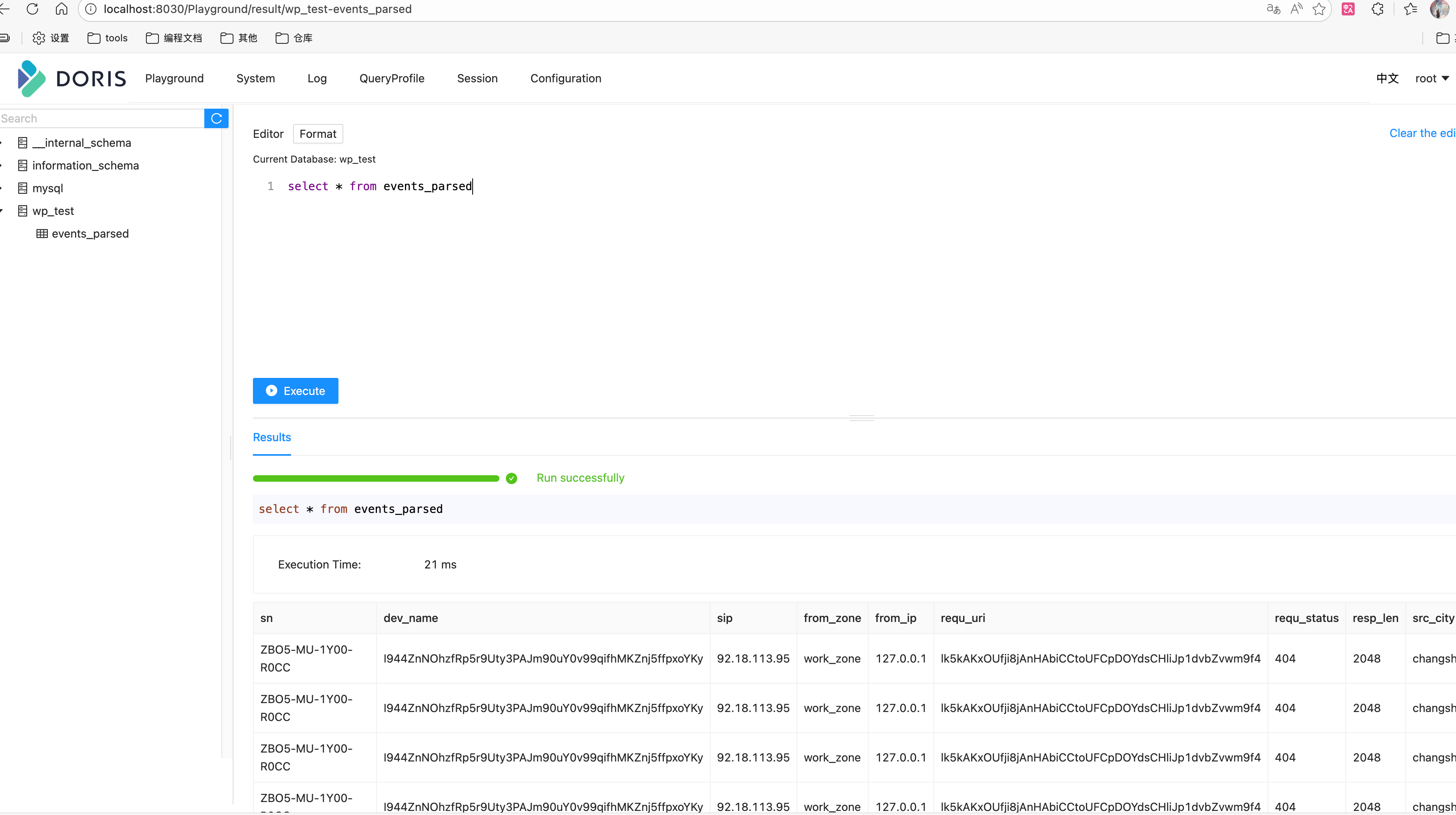Click the Execute button
This screenshot has height=815, width=1456.
pos(295,391)
